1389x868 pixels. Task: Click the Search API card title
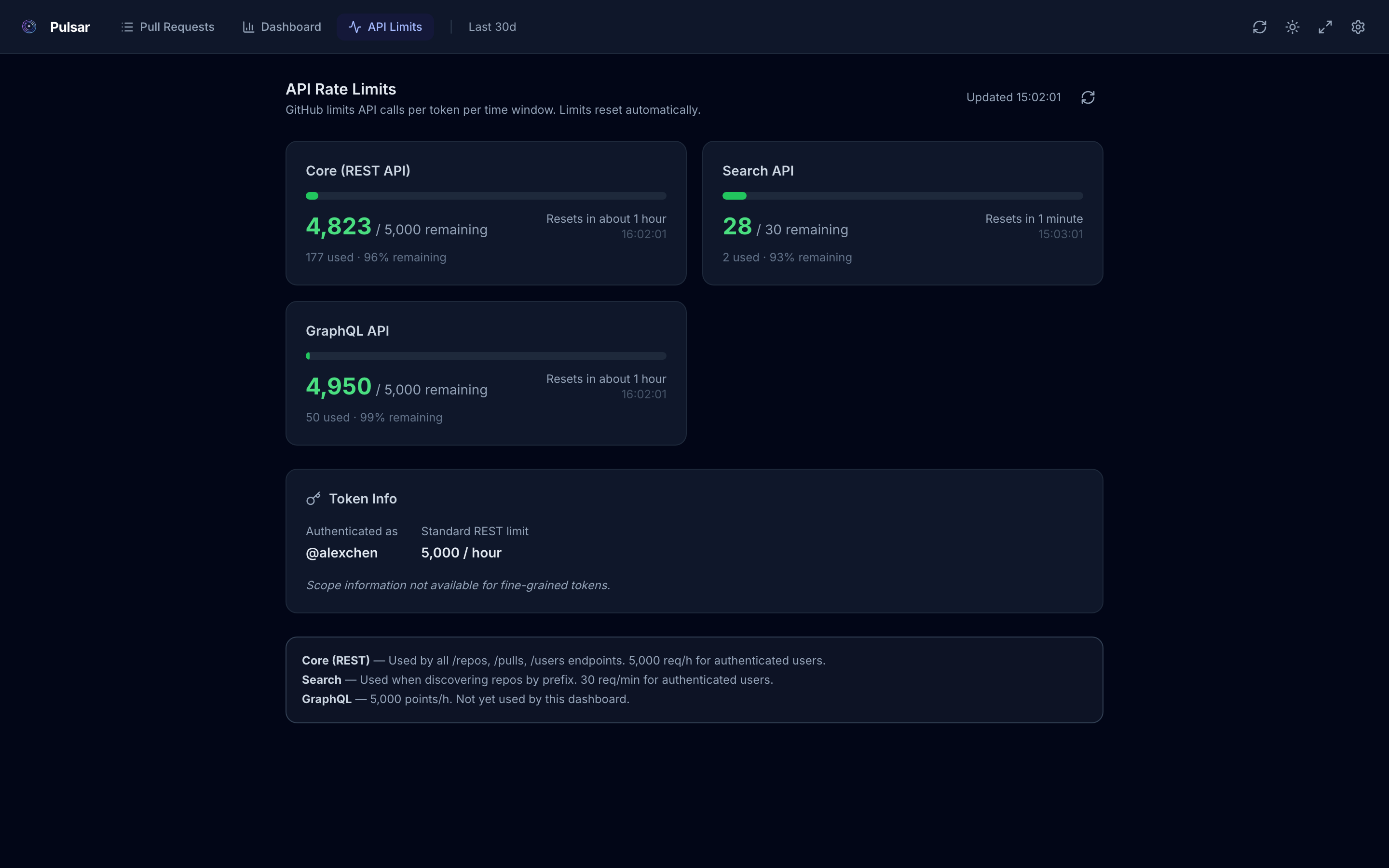pos(757,171)
